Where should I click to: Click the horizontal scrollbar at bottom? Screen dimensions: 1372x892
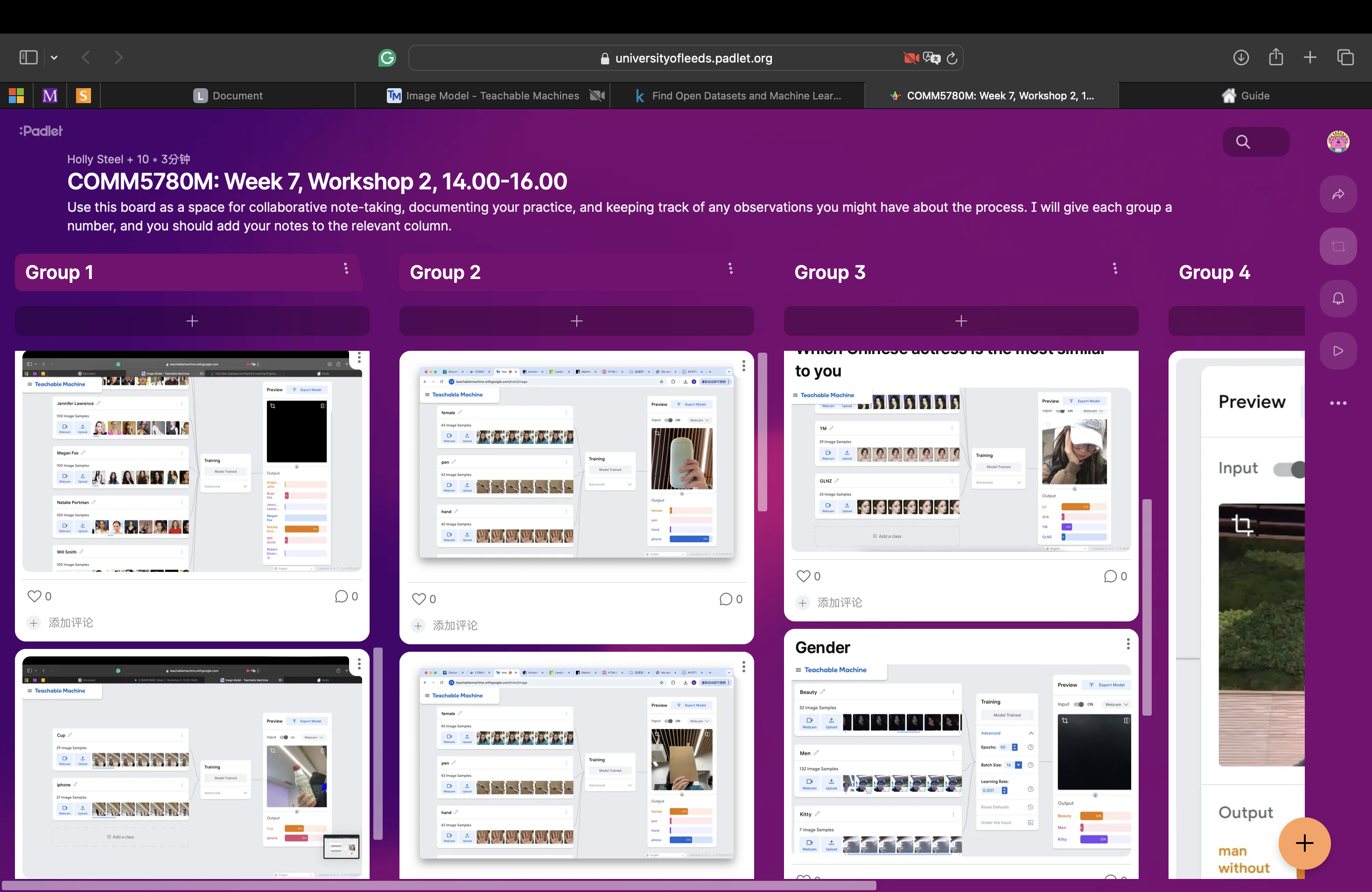coord(438,885)
